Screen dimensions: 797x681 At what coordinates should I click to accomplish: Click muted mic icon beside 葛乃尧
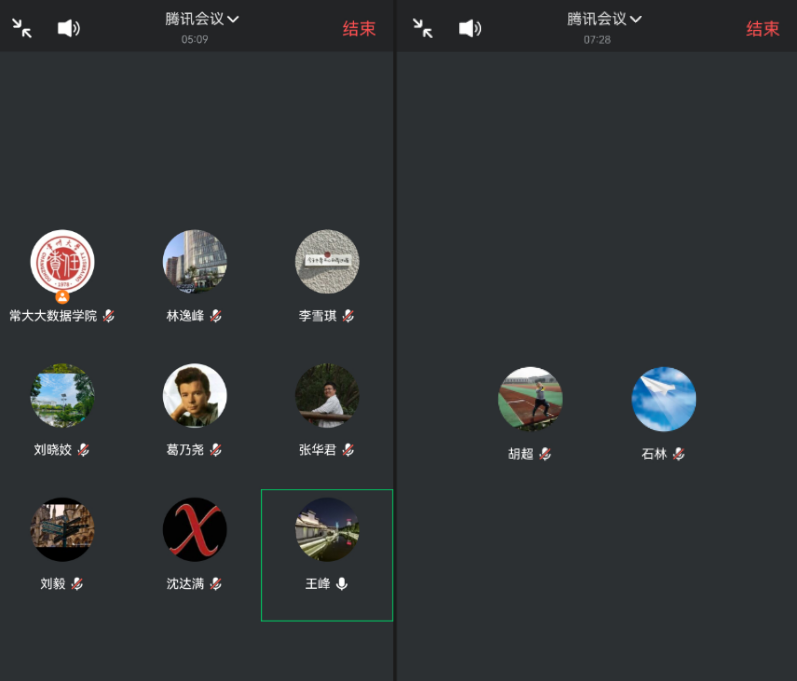(216, 450)
